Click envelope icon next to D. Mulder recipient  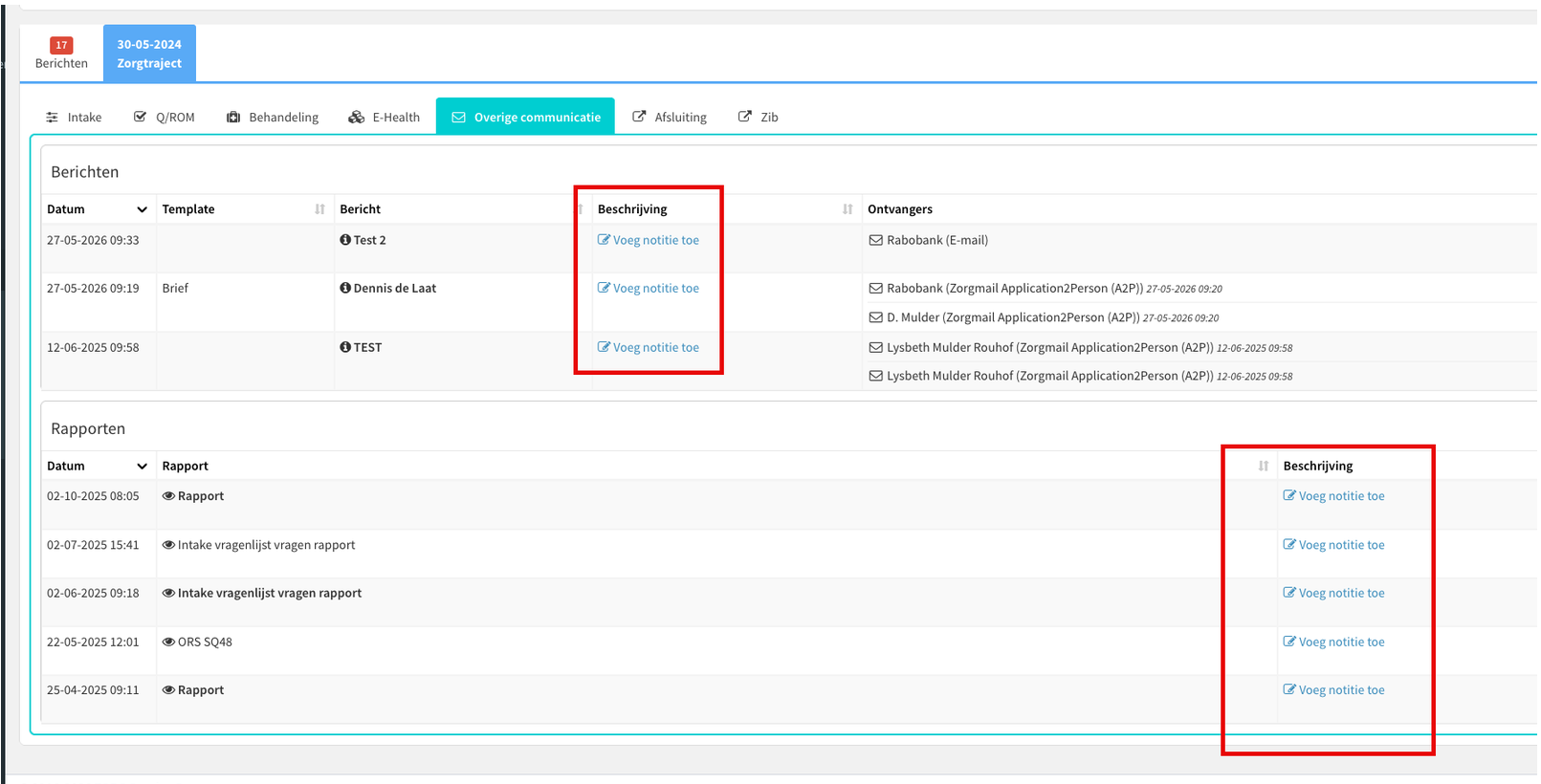coord(875,317)
